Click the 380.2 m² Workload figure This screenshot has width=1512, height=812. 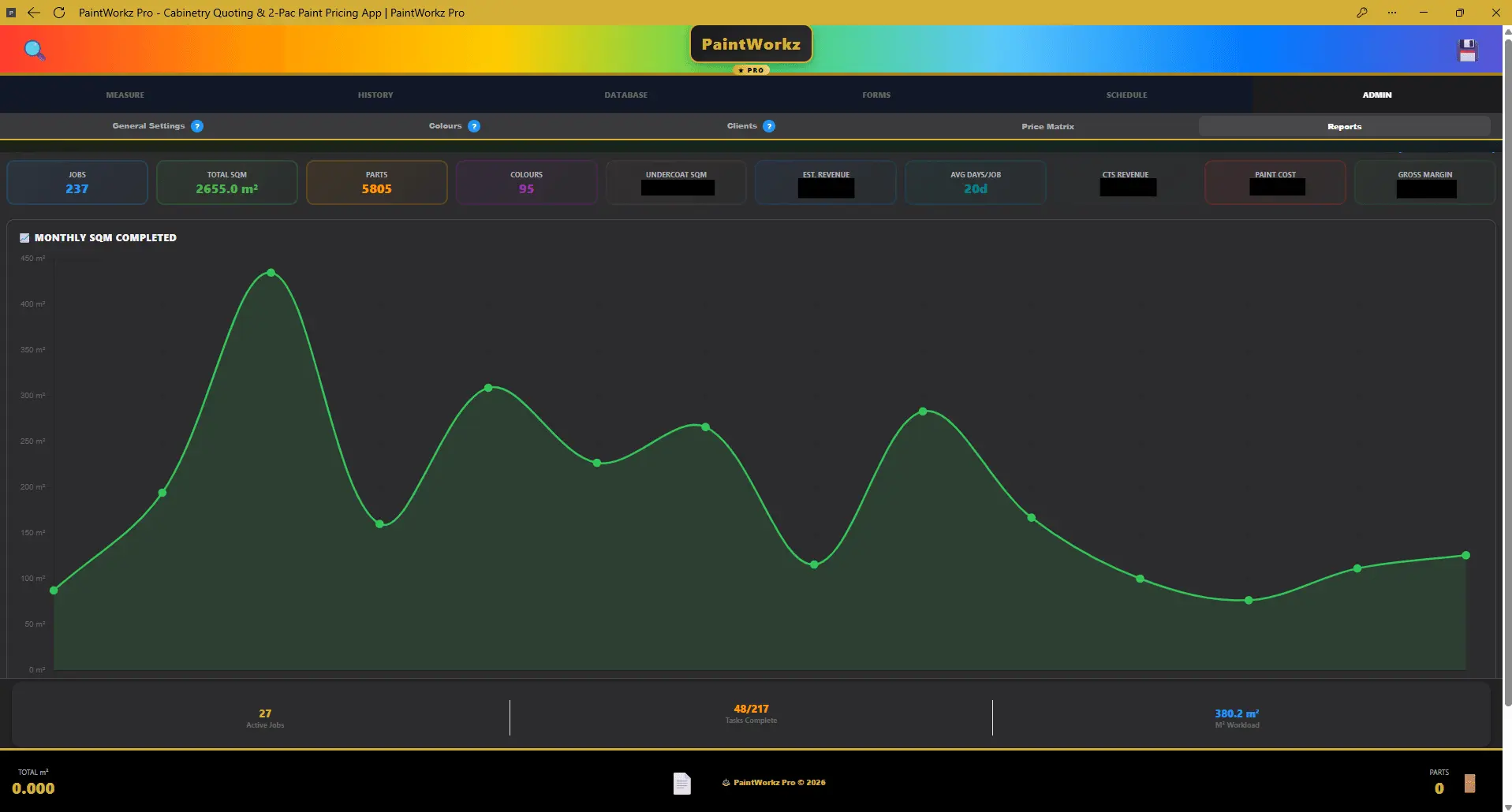1237,713
